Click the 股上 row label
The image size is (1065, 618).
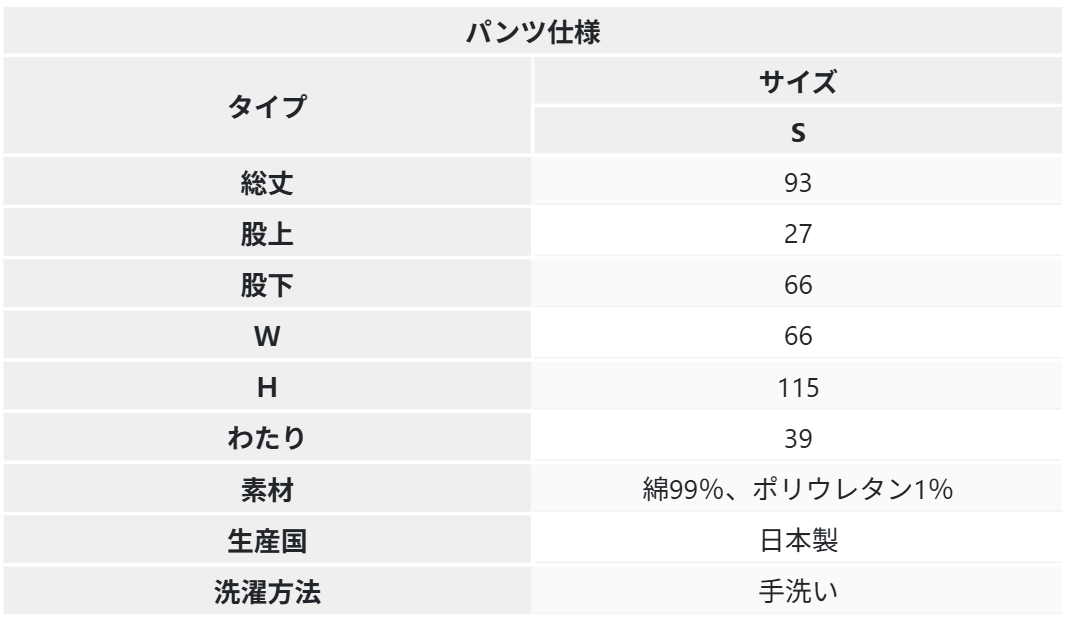(267, 234)
